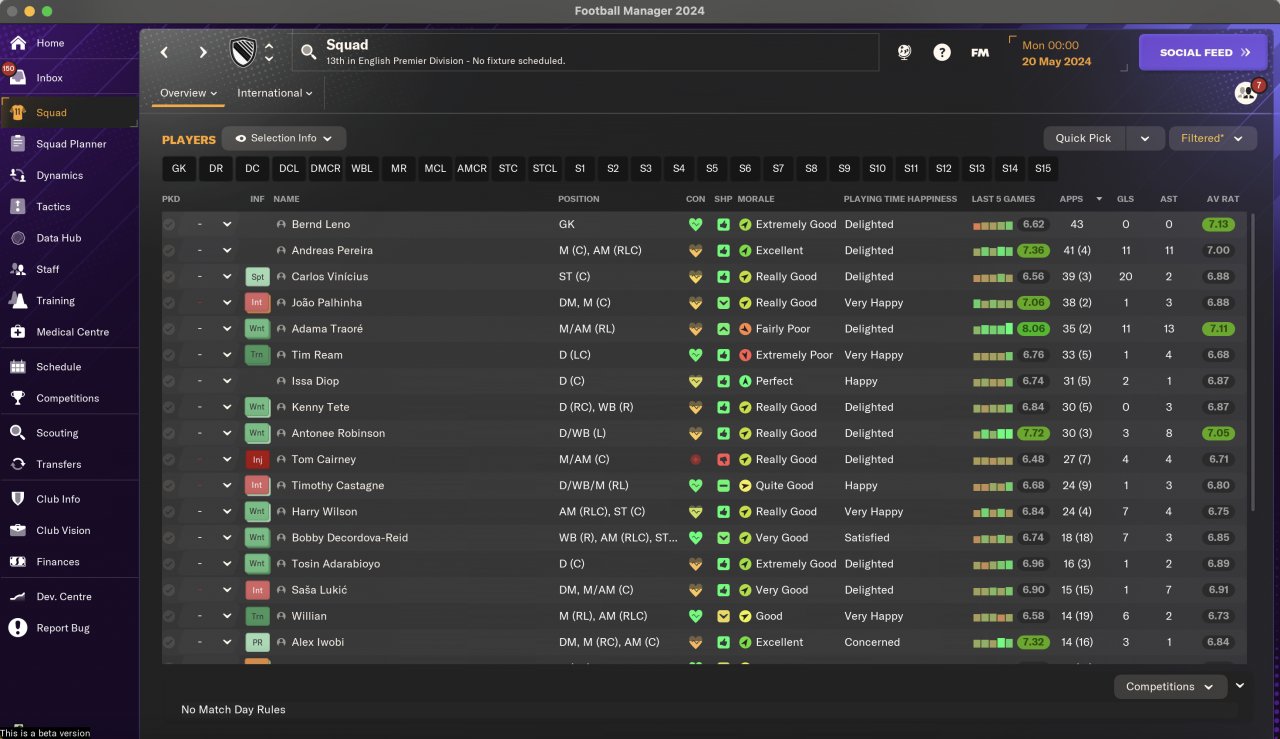
Task: Open the International tab
Action: pos(275,93)
